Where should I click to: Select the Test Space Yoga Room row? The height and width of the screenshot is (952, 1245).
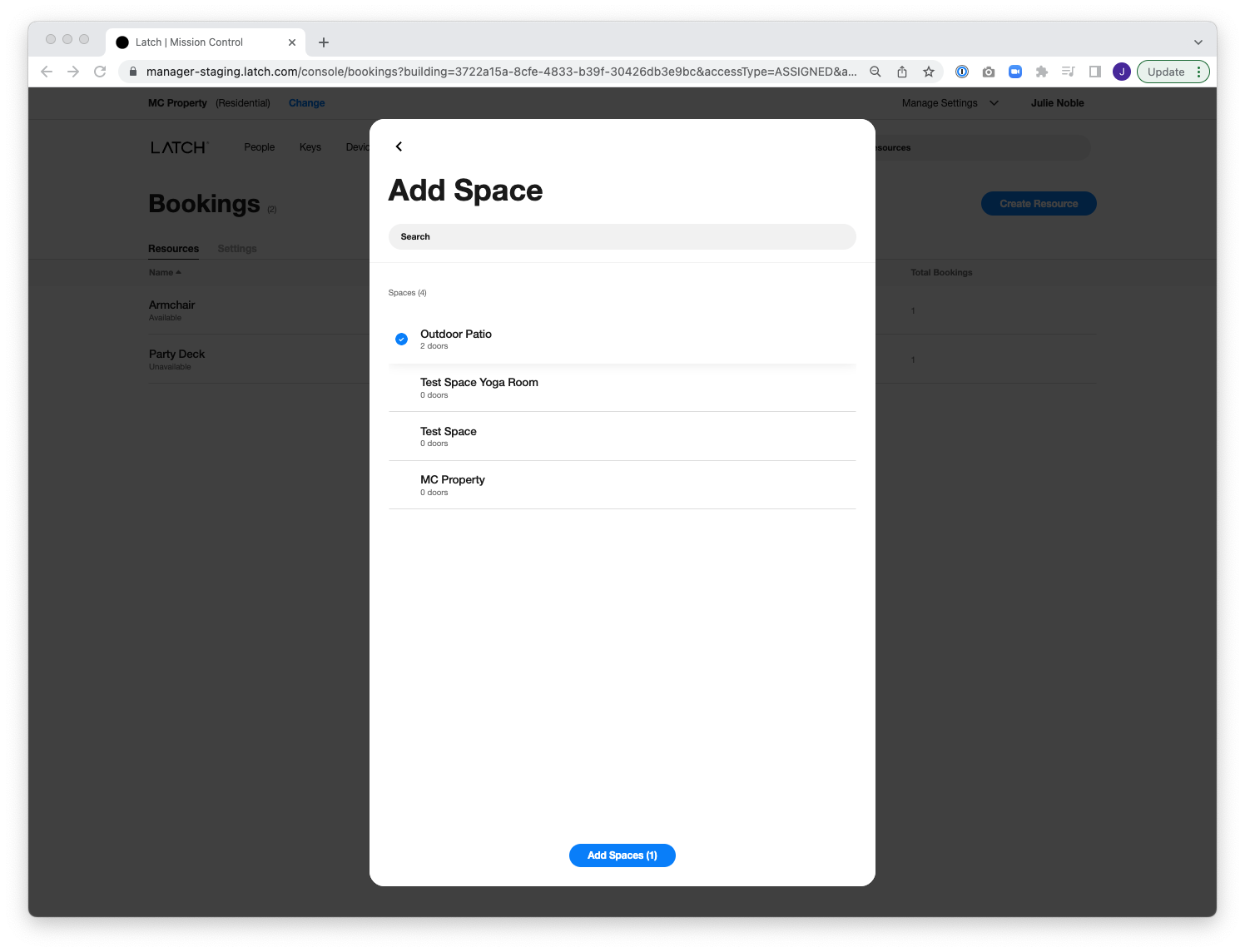(622, 388)
